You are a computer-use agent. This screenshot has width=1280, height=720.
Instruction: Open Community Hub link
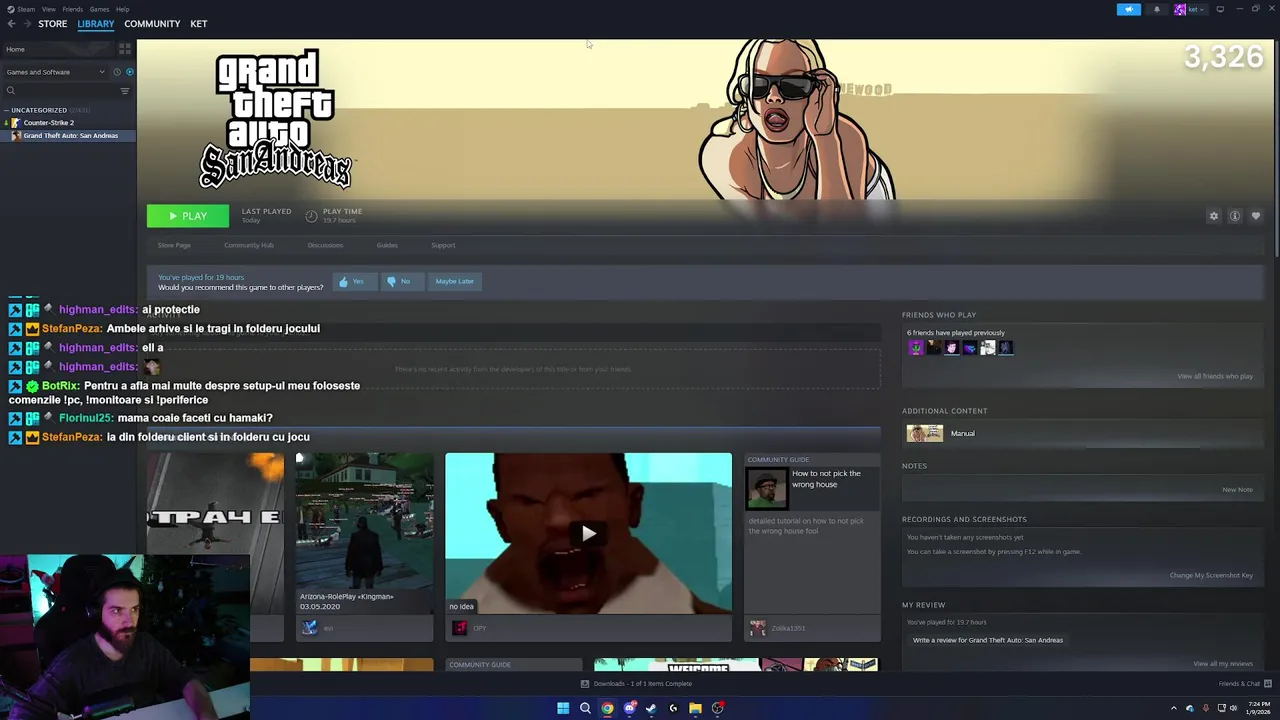(249, 245)
